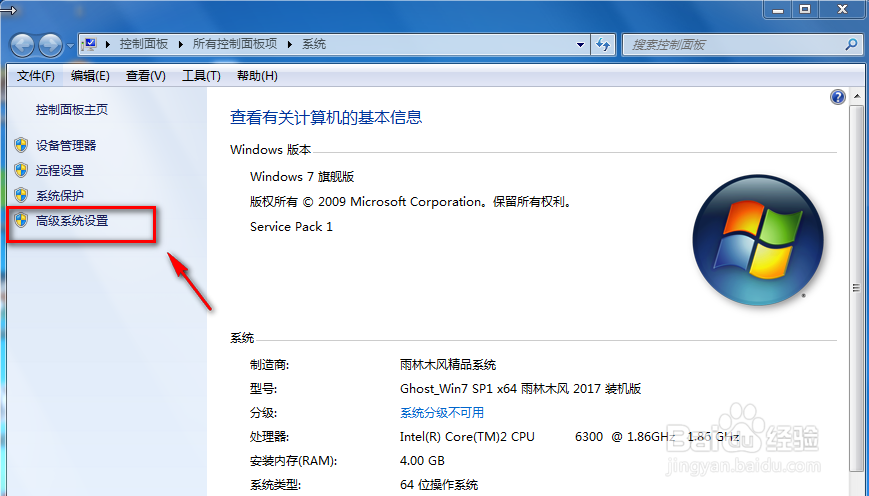Open the 查看(V) menu

[x=145, y=76]
